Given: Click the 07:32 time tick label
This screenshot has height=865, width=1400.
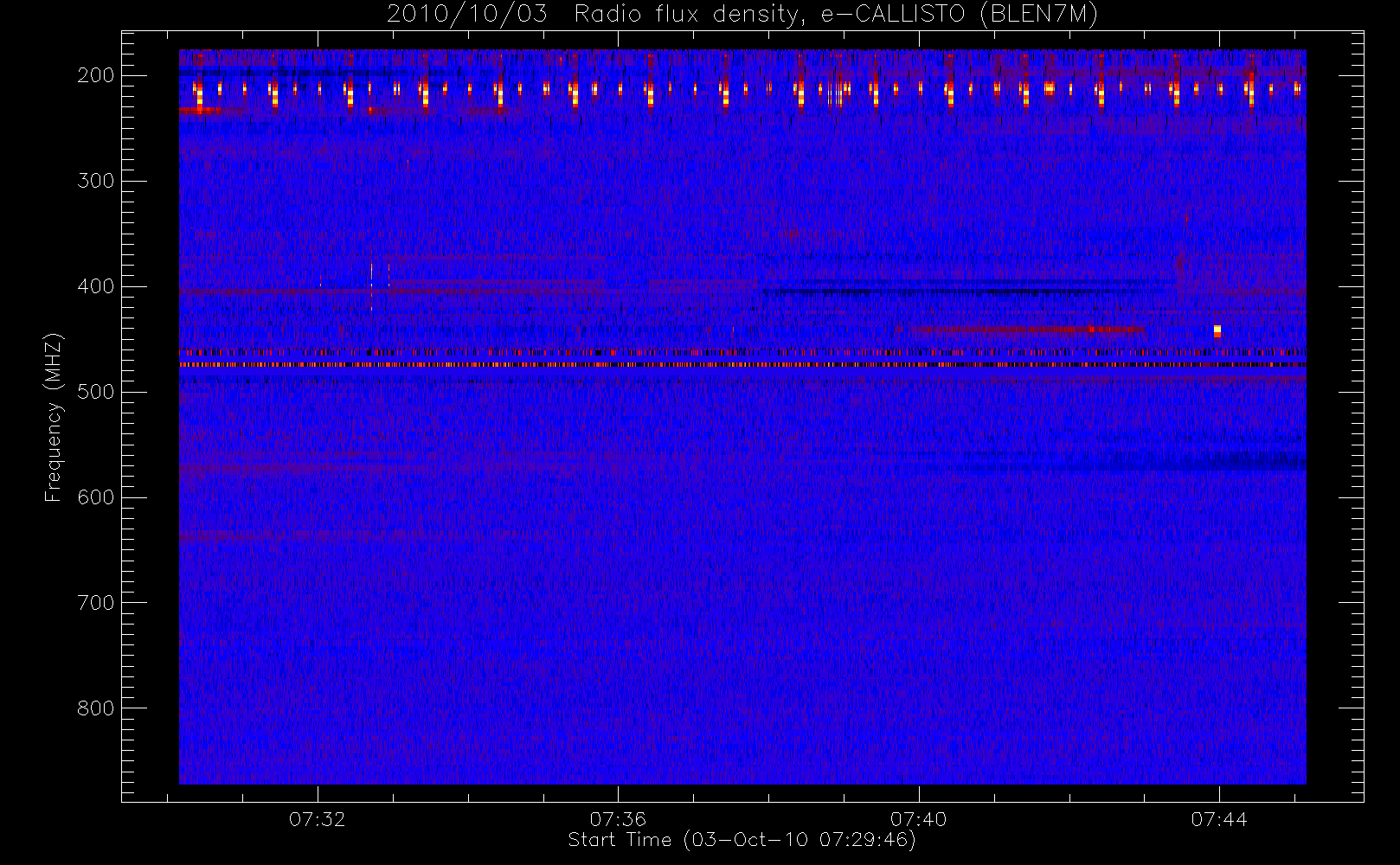Looking at the screenshot, I should (x=318, y=819).
